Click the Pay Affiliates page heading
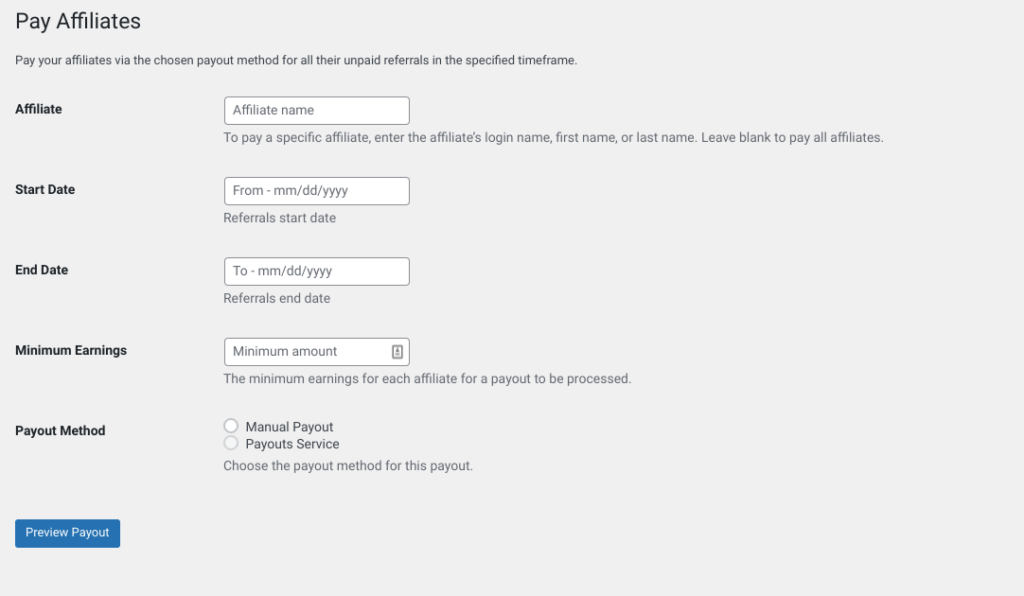1024x596 pixels. pos(78,21)
